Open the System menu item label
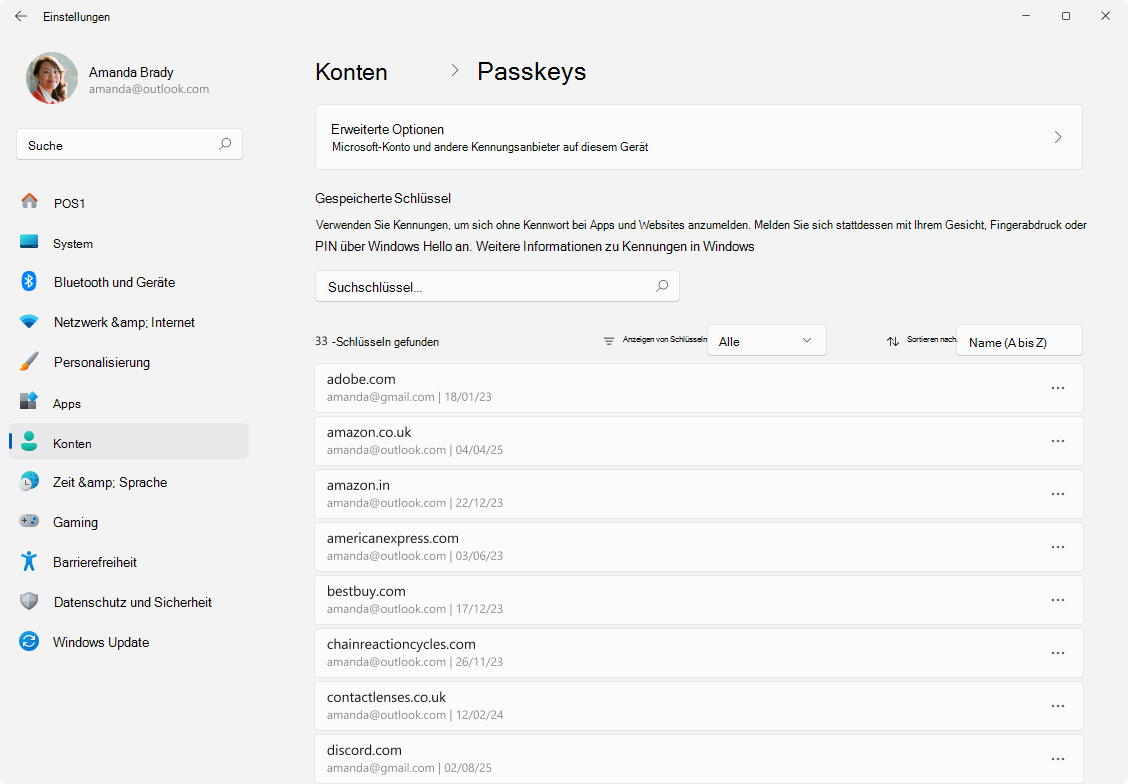 pos(73,244)
